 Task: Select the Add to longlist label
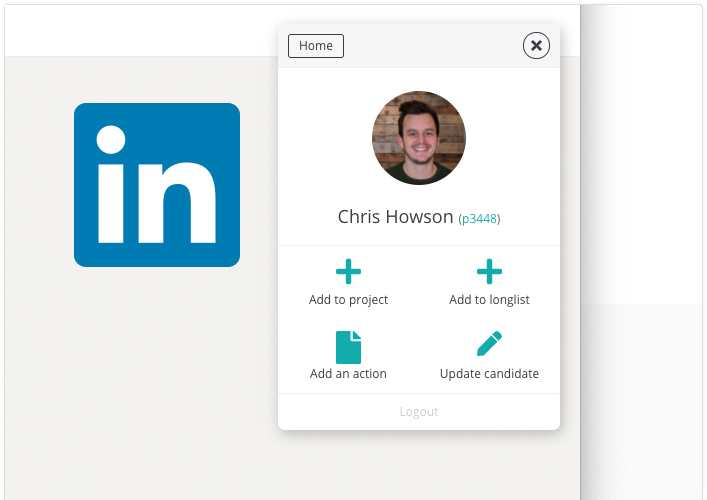tap(489, 300)
